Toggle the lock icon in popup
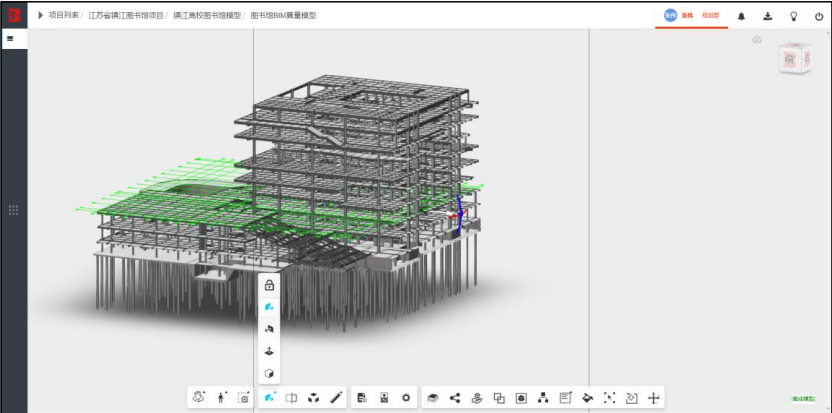This screenshot has height=413, width=832. point(269,285)
